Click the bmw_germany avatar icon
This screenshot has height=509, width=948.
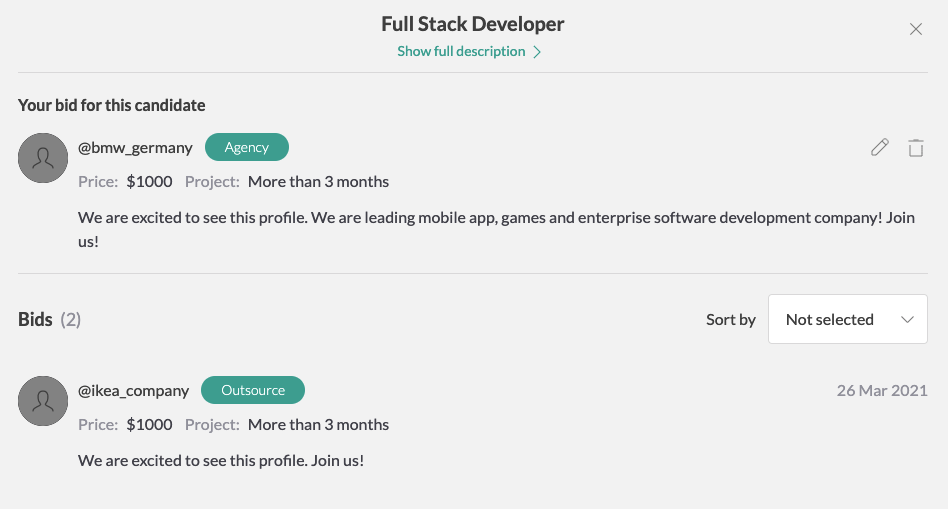pos(43,157)
